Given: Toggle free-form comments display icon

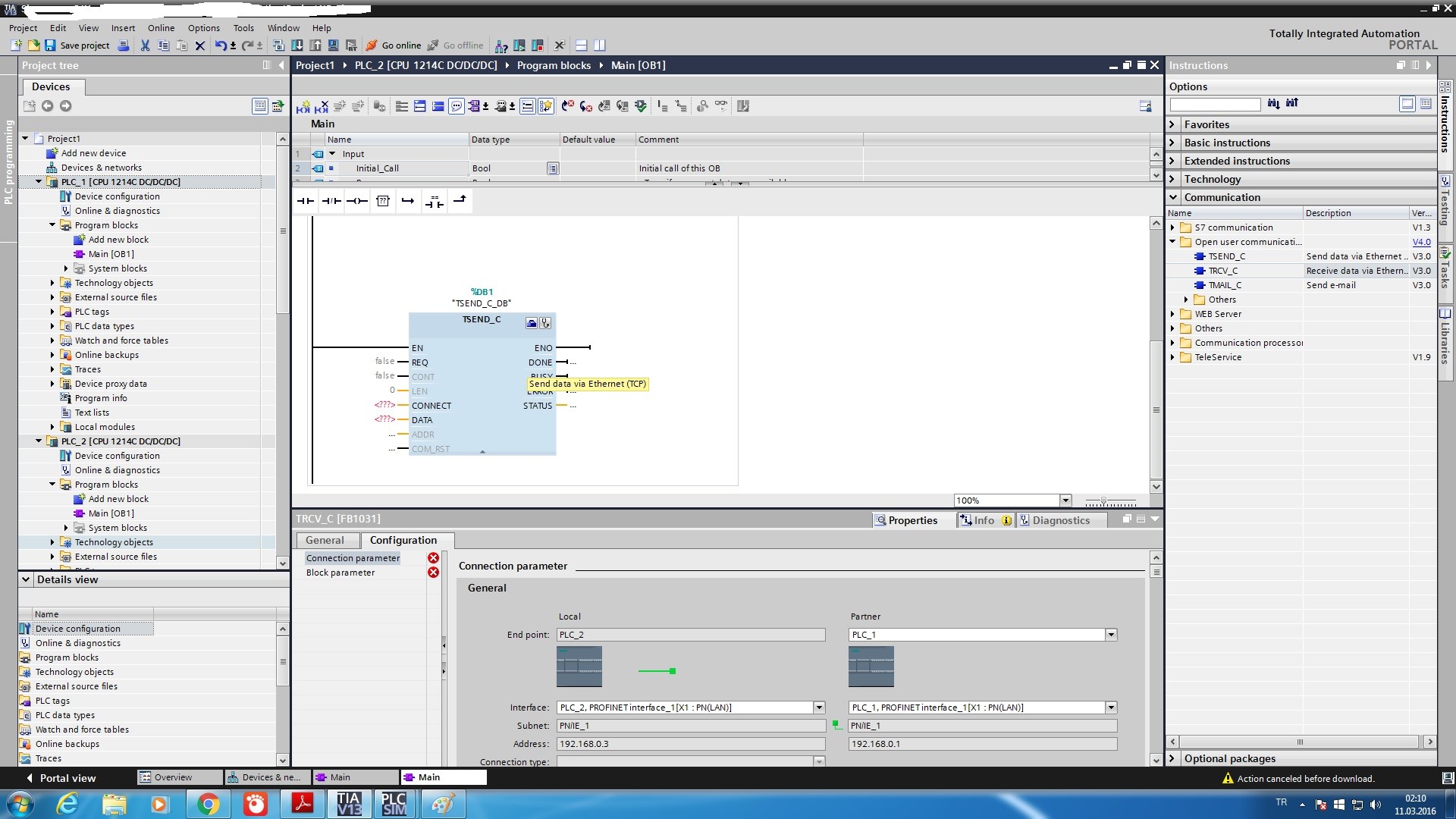Looking at the screenshot, I should [457, 106].
